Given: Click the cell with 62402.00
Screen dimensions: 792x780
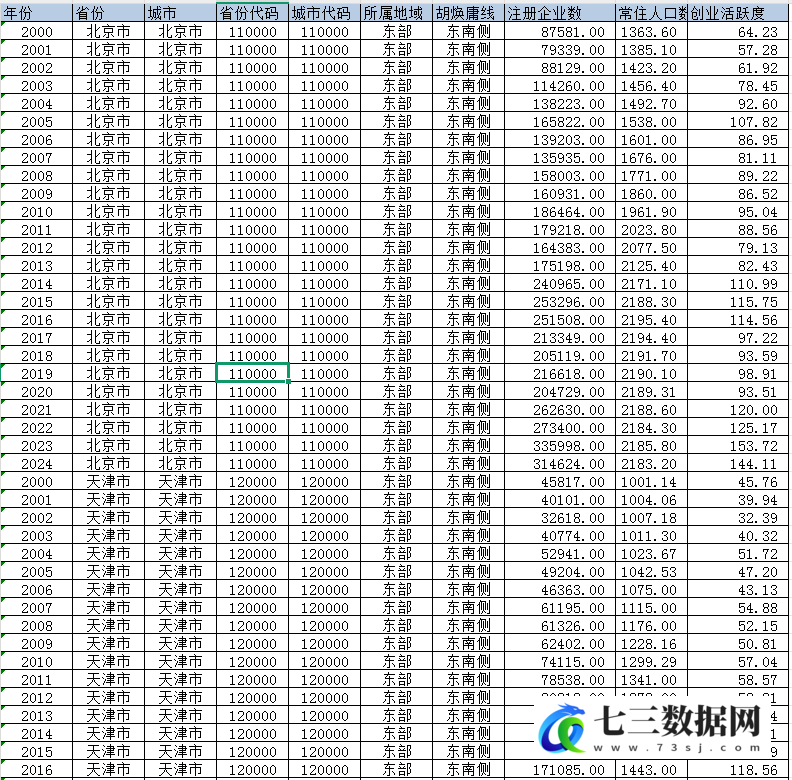Looking at the screenshot, I should [560, 644].
